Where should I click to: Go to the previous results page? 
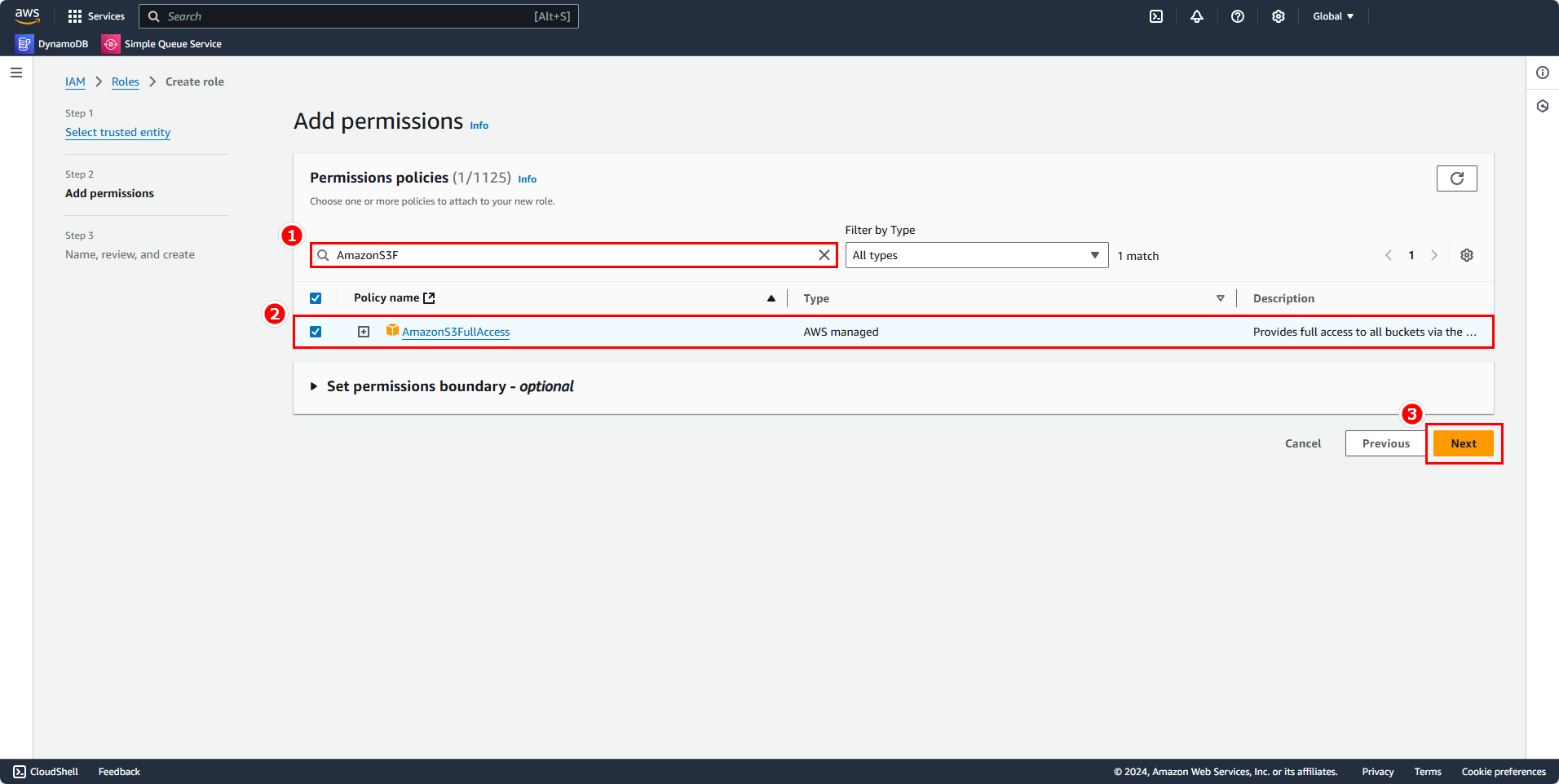point(1389,255)
